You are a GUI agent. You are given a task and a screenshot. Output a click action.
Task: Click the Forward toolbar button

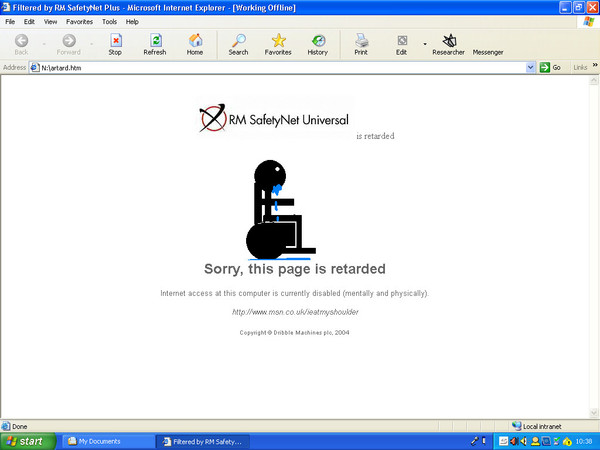click(69, 45)
